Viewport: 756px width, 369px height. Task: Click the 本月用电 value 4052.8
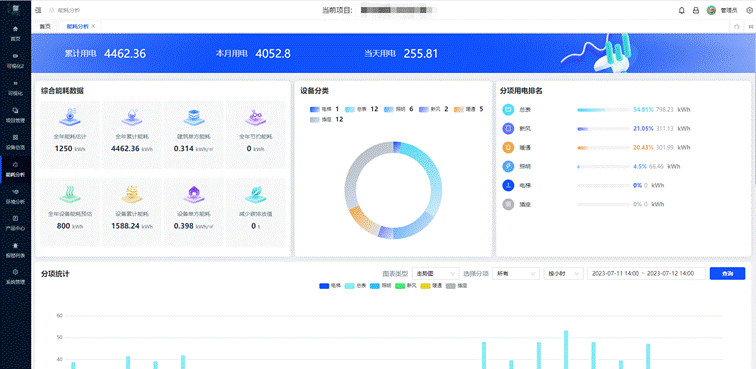point(273,54)
